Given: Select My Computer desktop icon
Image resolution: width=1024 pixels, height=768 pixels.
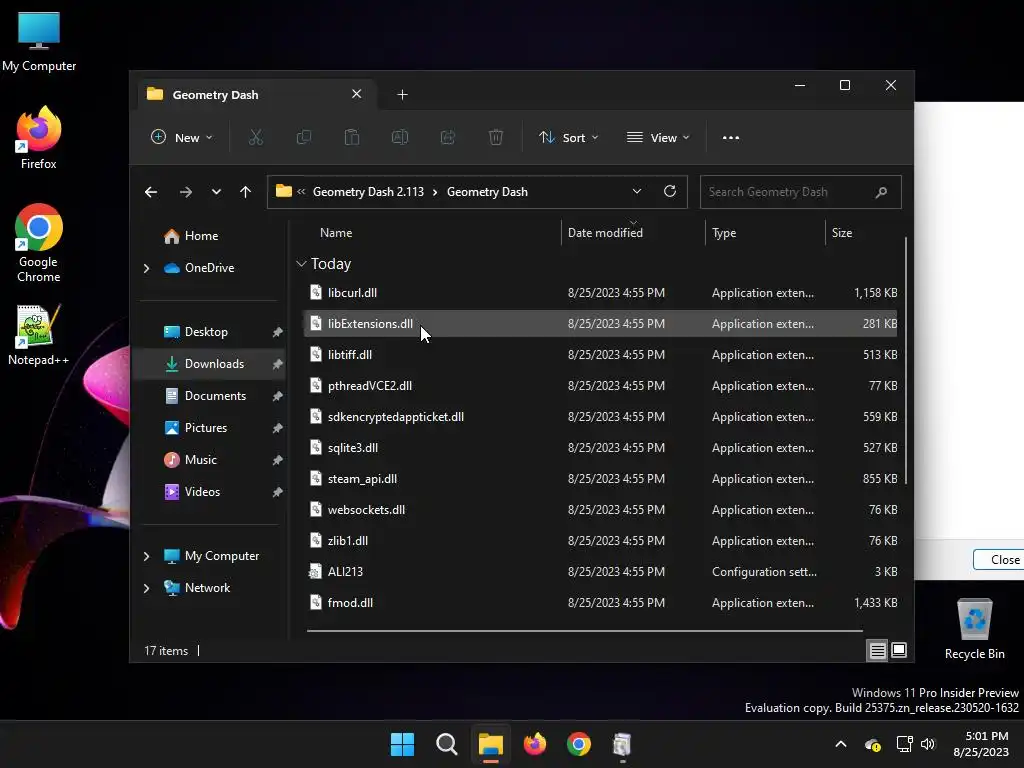Looking at the screenshot, I should coord(39,41).
